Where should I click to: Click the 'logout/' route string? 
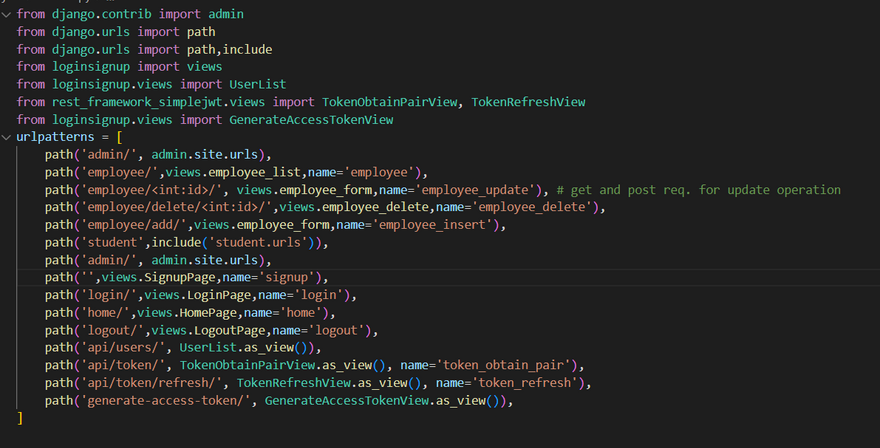click(x=112, y=330)
